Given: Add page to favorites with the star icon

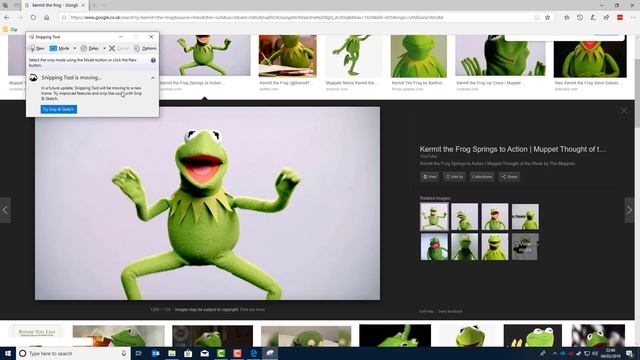Looking at the screenshot, I should click(548, 18).
